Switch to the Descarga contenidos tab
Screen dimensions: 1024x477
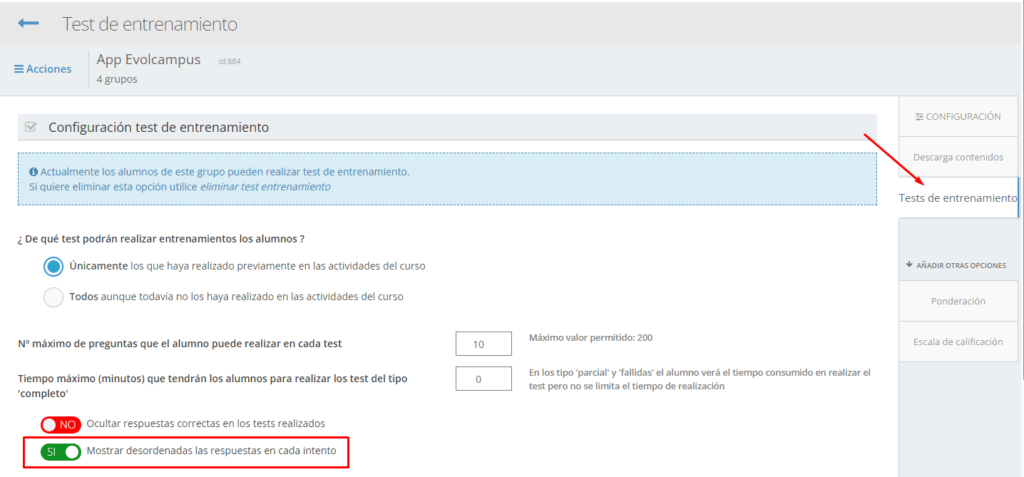[957, 158]
